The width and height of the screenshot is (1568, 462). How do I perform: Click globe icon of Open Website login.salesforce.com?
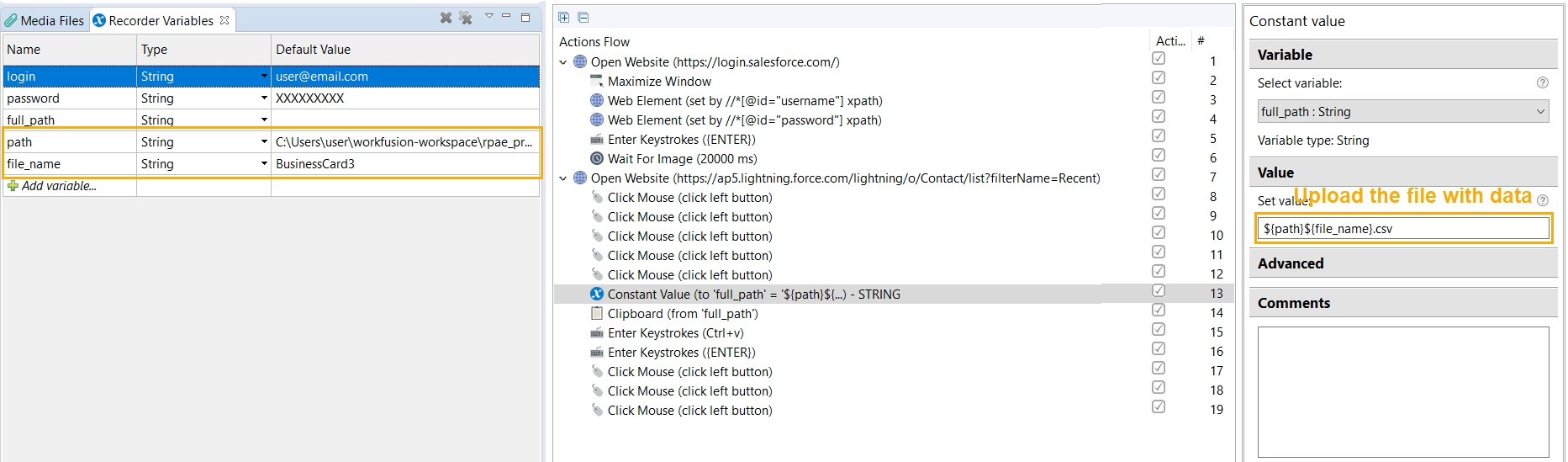(x=580, y=61)
